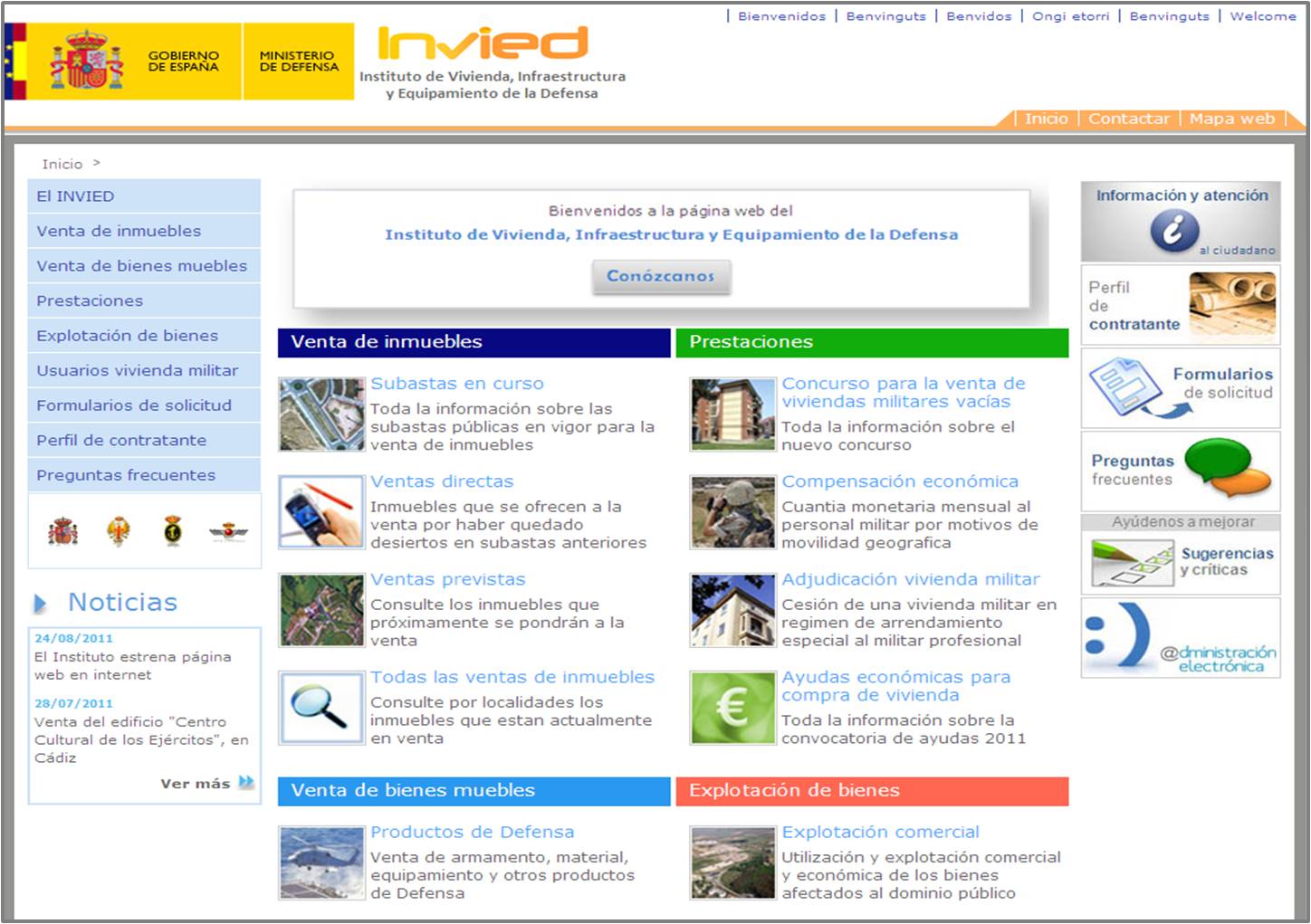Select the Welcome language option
Screen dimensions: 1311x924
point(1262,15)
